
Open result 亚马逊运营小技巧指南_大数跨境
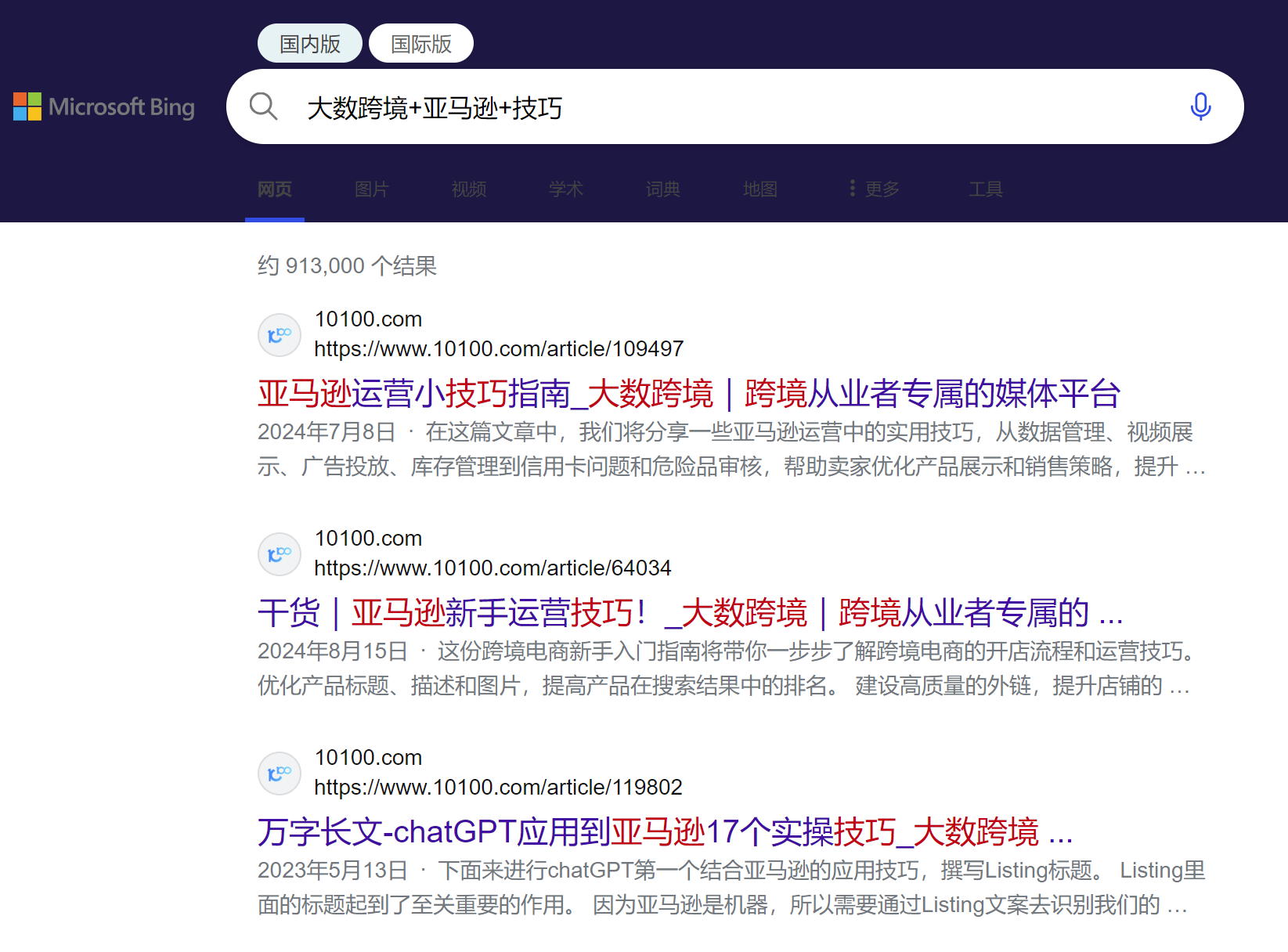689,393
